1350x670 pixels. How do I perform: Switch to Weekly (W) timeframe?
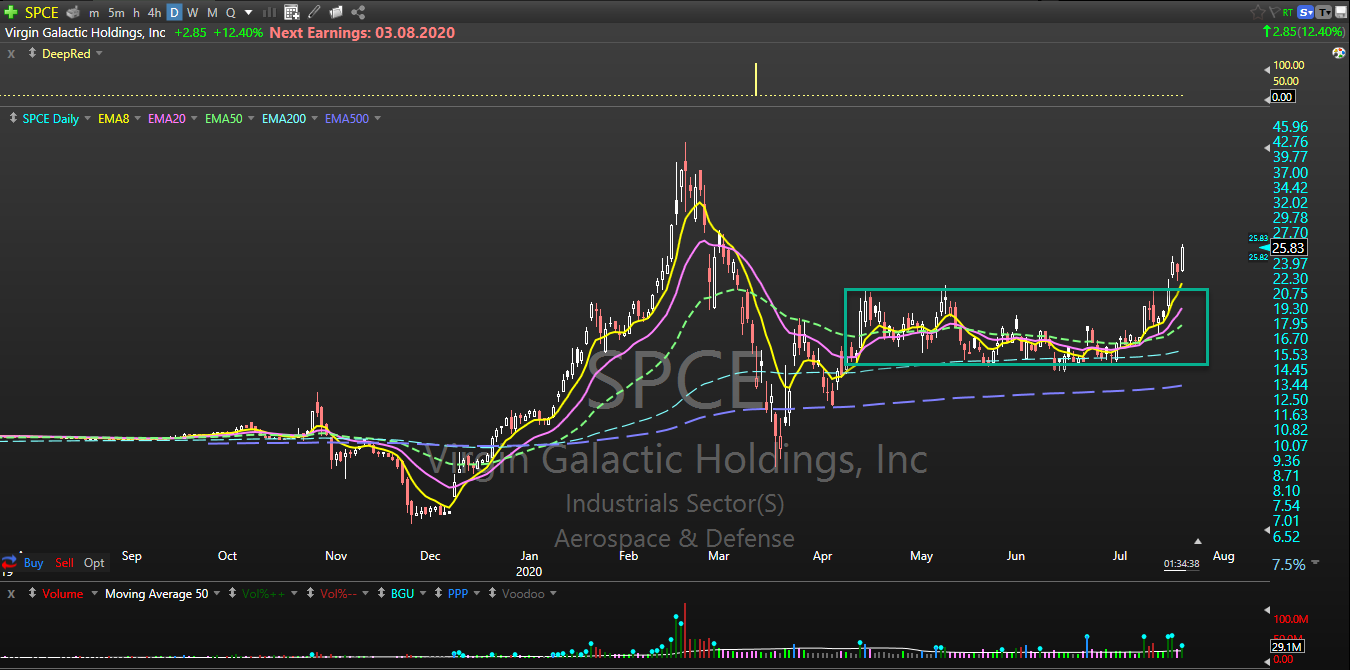click(x=193, y=13)
